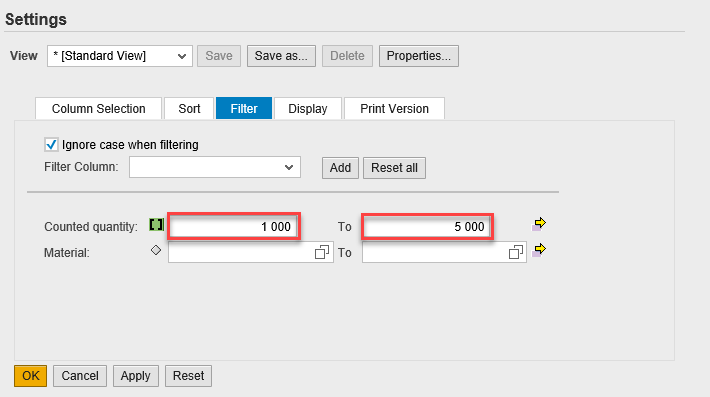Screen dimensions: 710x397
Task: Open the Standard View dropdown
Action: (x=120, y=56)
